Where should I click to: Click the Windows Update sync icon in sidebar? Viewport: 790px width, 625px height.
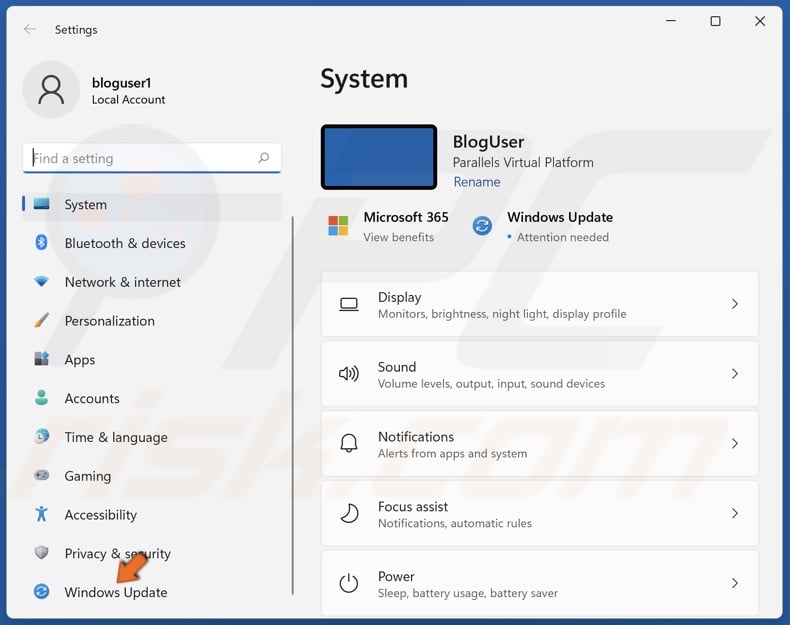click(x=41, y=592)
